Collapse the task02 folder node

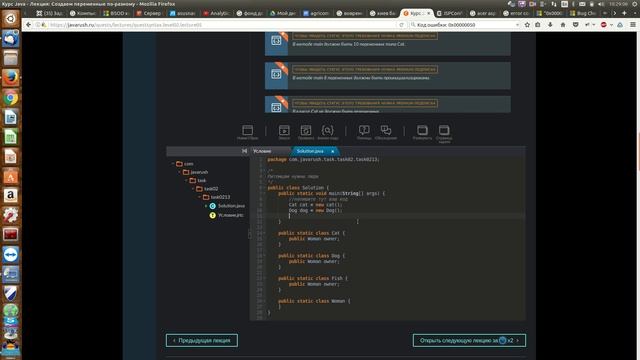point(193,189)
